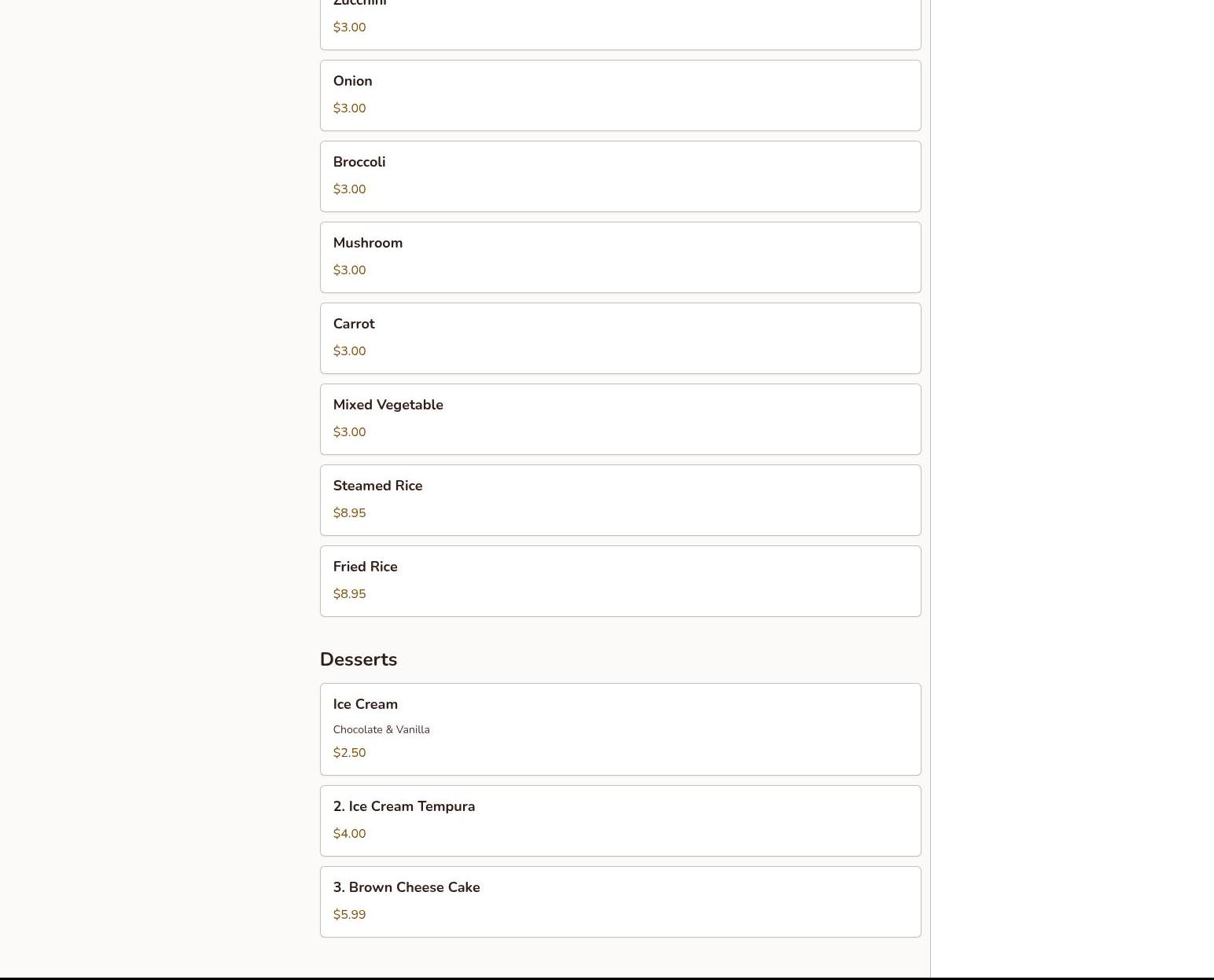Image resolution: width=1214 pixels, height=980 pixels.
Task: Click the Zucchini item's $3.00 price
Action: [349, 28]
